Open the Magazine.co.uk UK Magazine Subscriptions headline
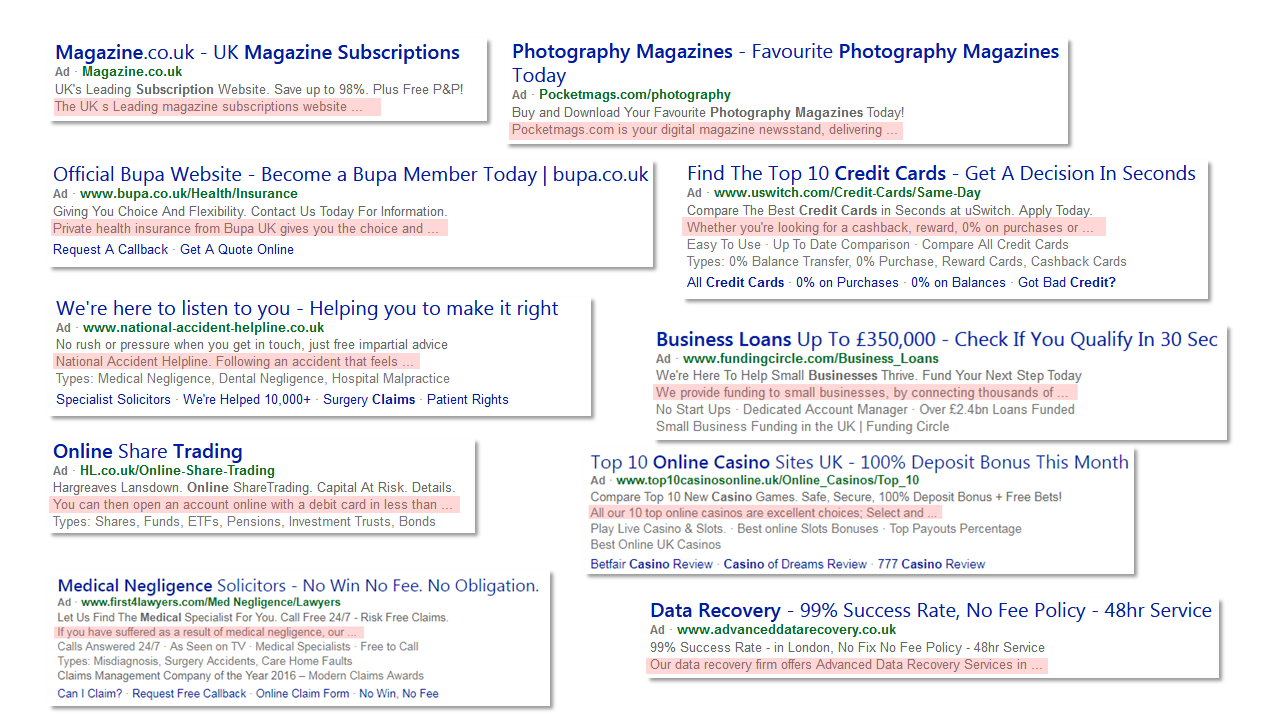The width and height of the screenshot is (1280, 720). tap(258, 52)
